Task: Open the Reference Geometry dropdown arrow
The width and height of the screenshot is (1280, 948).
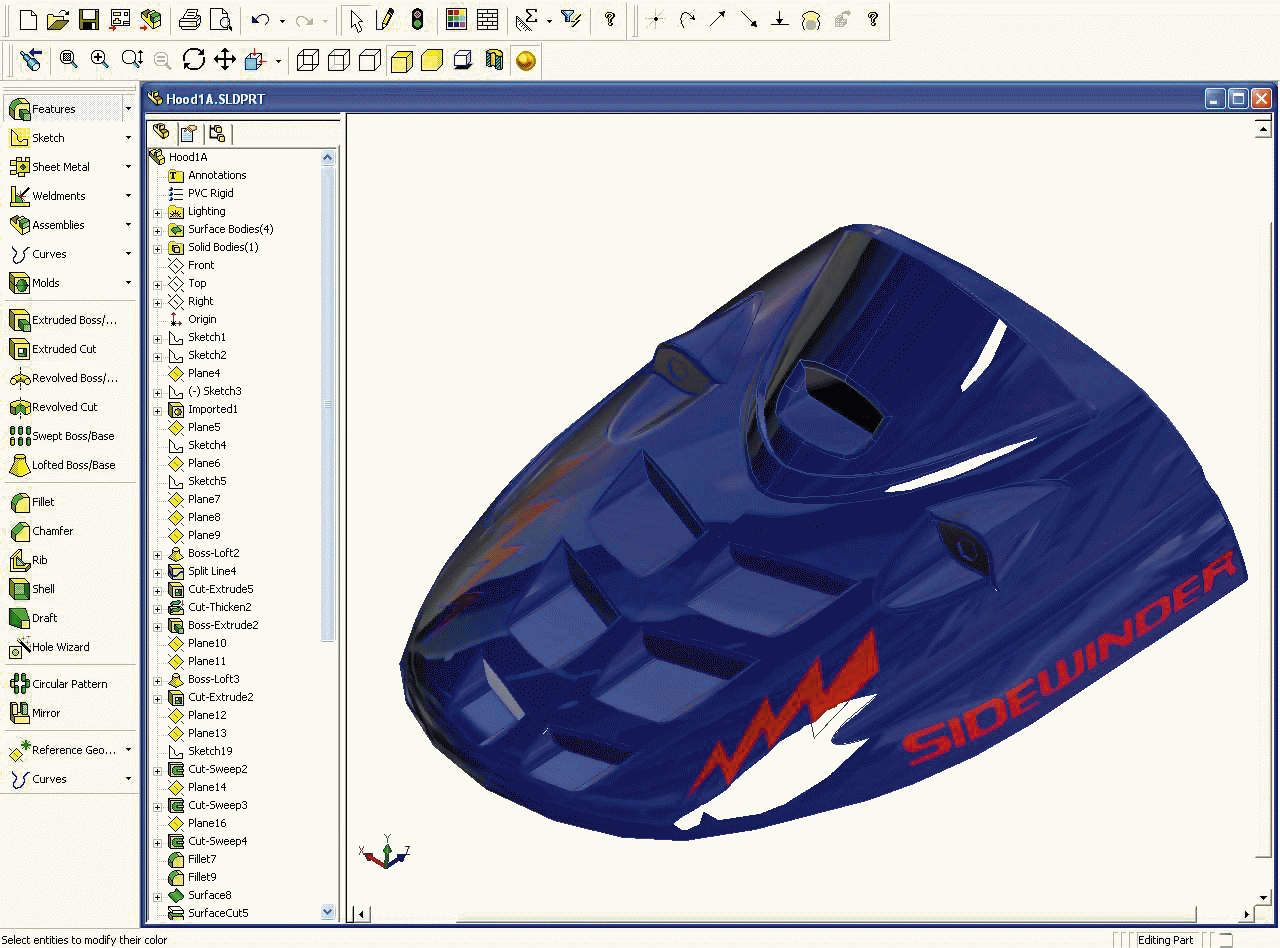Action: pos(128,750)
